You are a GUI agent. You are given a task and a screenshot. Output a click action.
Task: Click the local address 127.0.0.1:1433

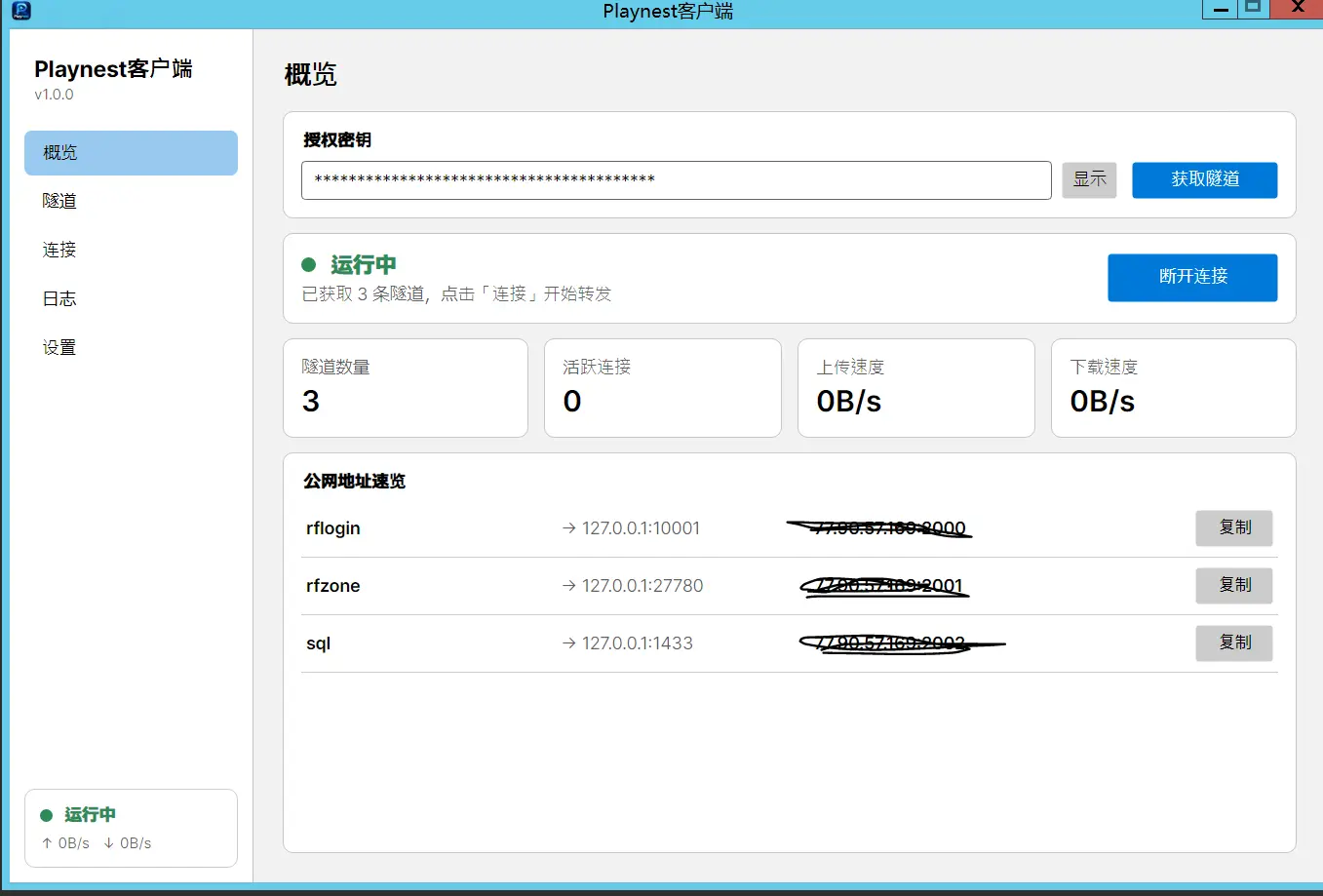[638, 643]
